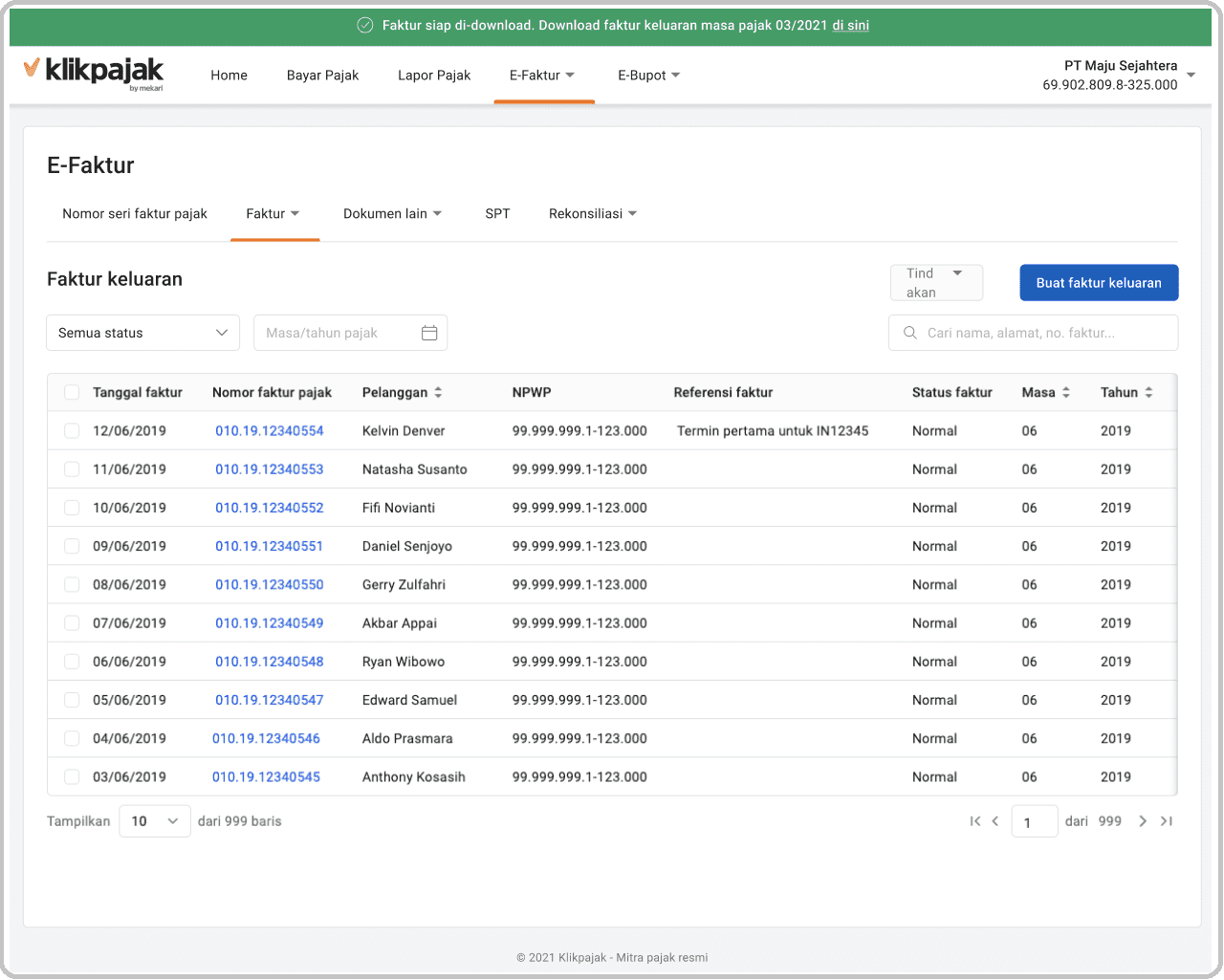Open rows-per-page dropdown showing 10
The height and width of the screenshot is (980, 1224).
(x=154, y=820)
